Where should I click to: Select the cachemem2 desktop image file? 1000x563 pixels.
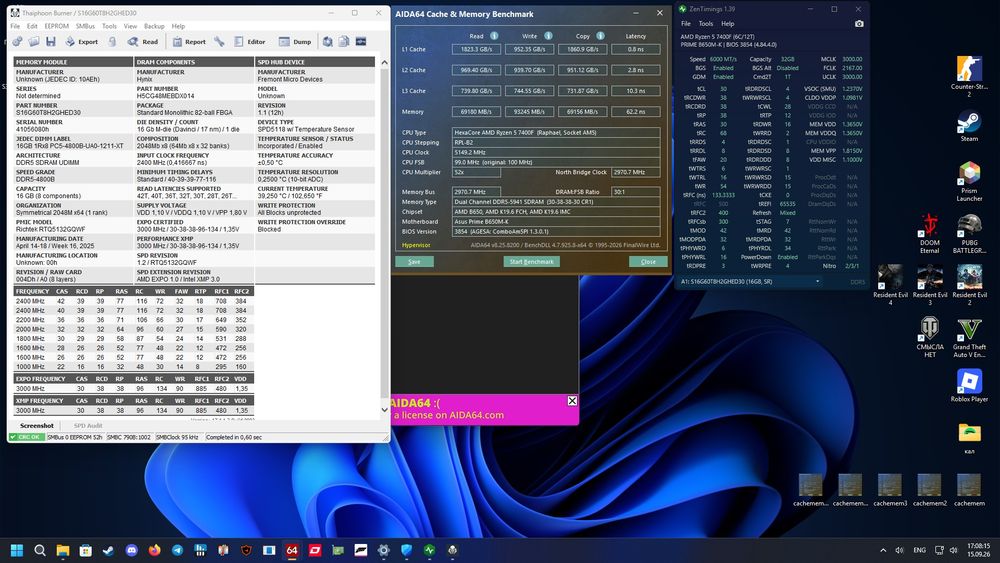[929, 490]
